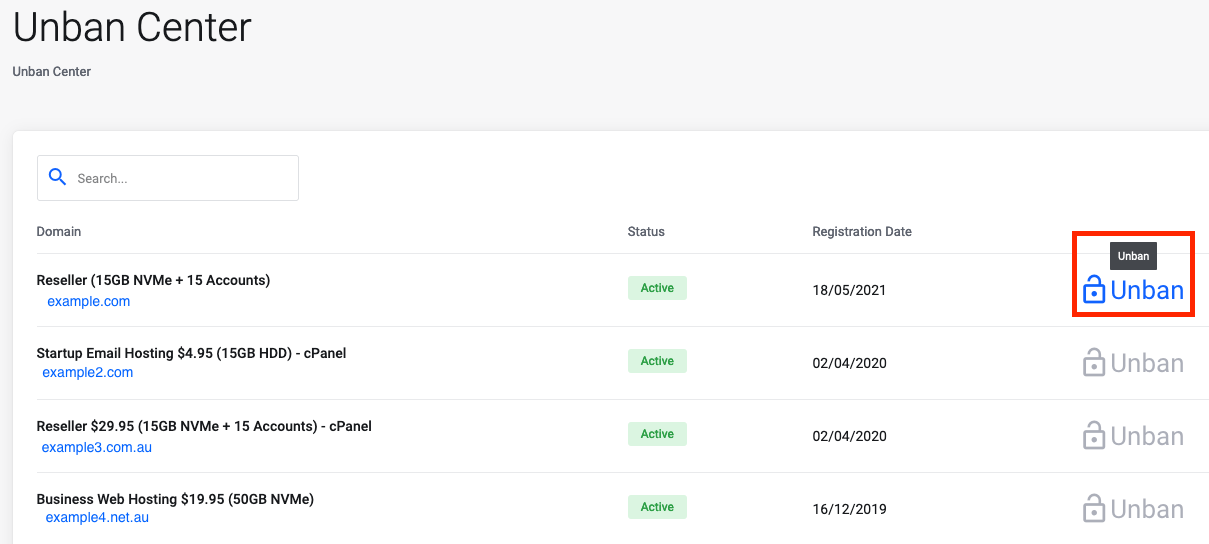Open the example2.com domain link
The image size is (1209, 544).
(88, 372)
